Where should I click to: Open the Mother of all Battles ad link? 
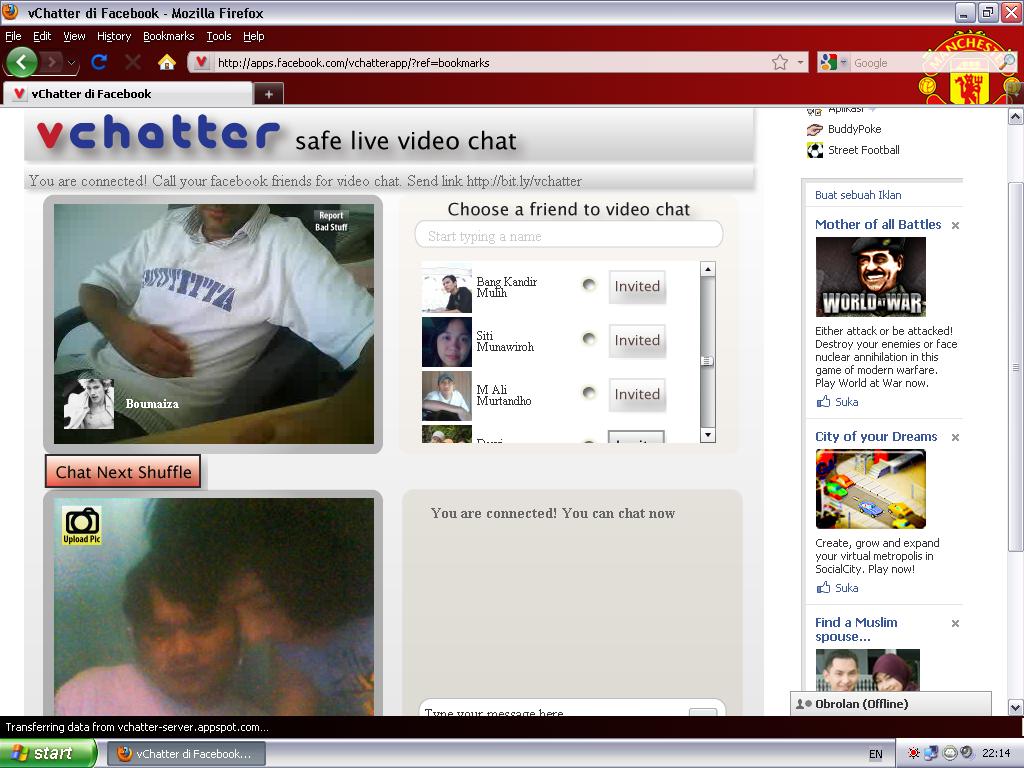tap(878, 224)
